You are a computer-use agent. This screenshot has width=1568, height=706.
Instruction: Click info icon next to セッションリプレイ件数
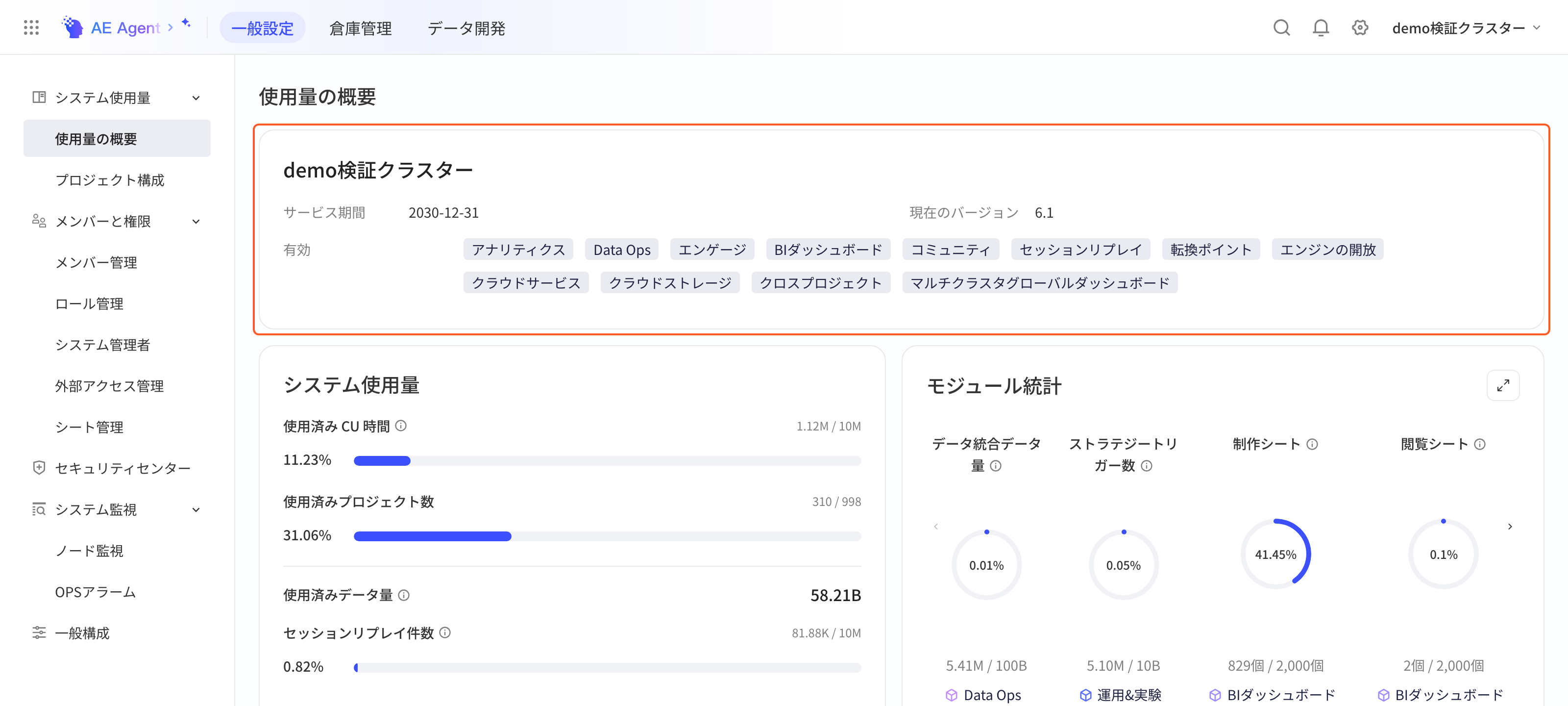[445, 633]
